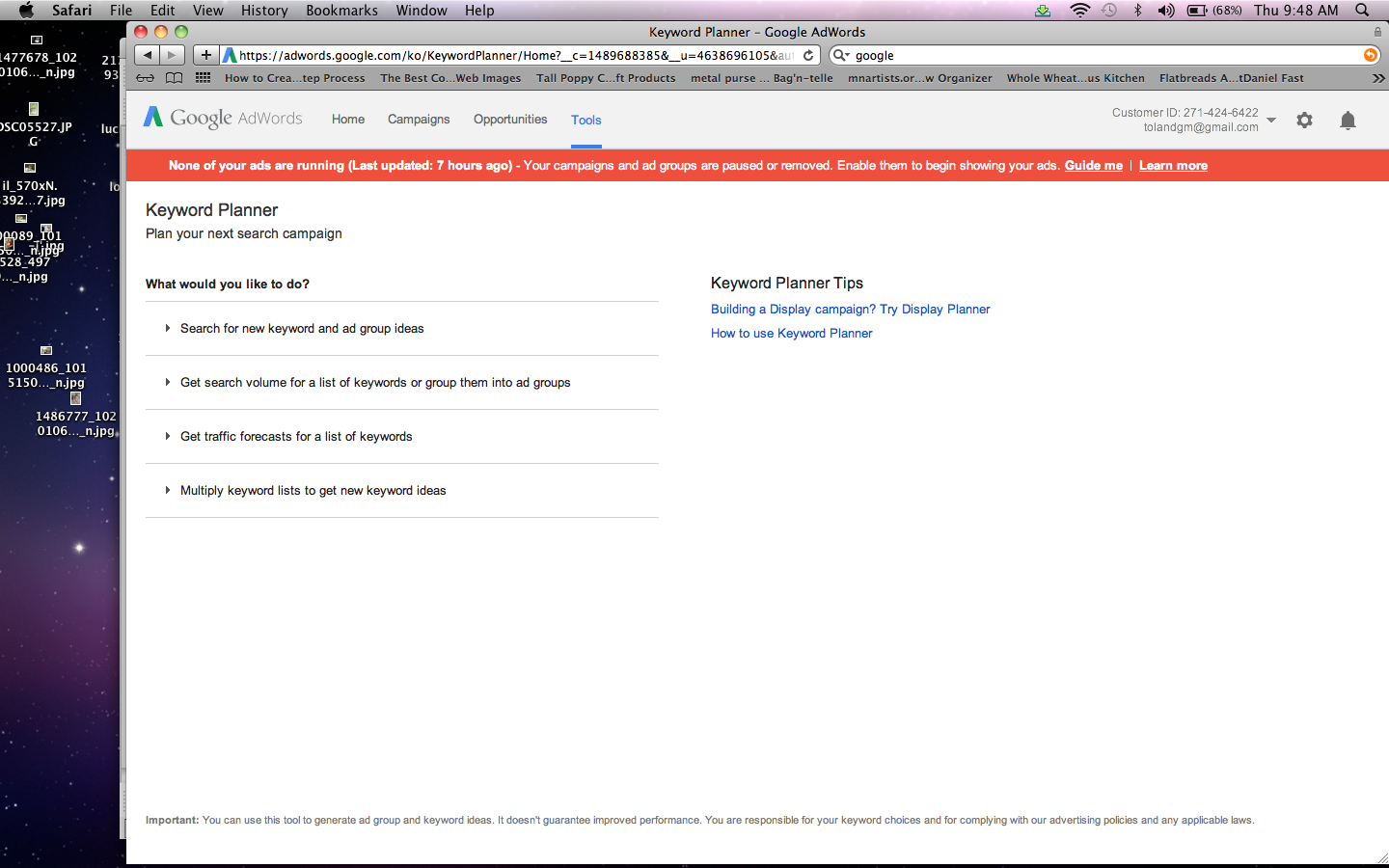Open the Safari View menu
The image size is (1389, 868).
pyautogui.click(x=207, y=10)
